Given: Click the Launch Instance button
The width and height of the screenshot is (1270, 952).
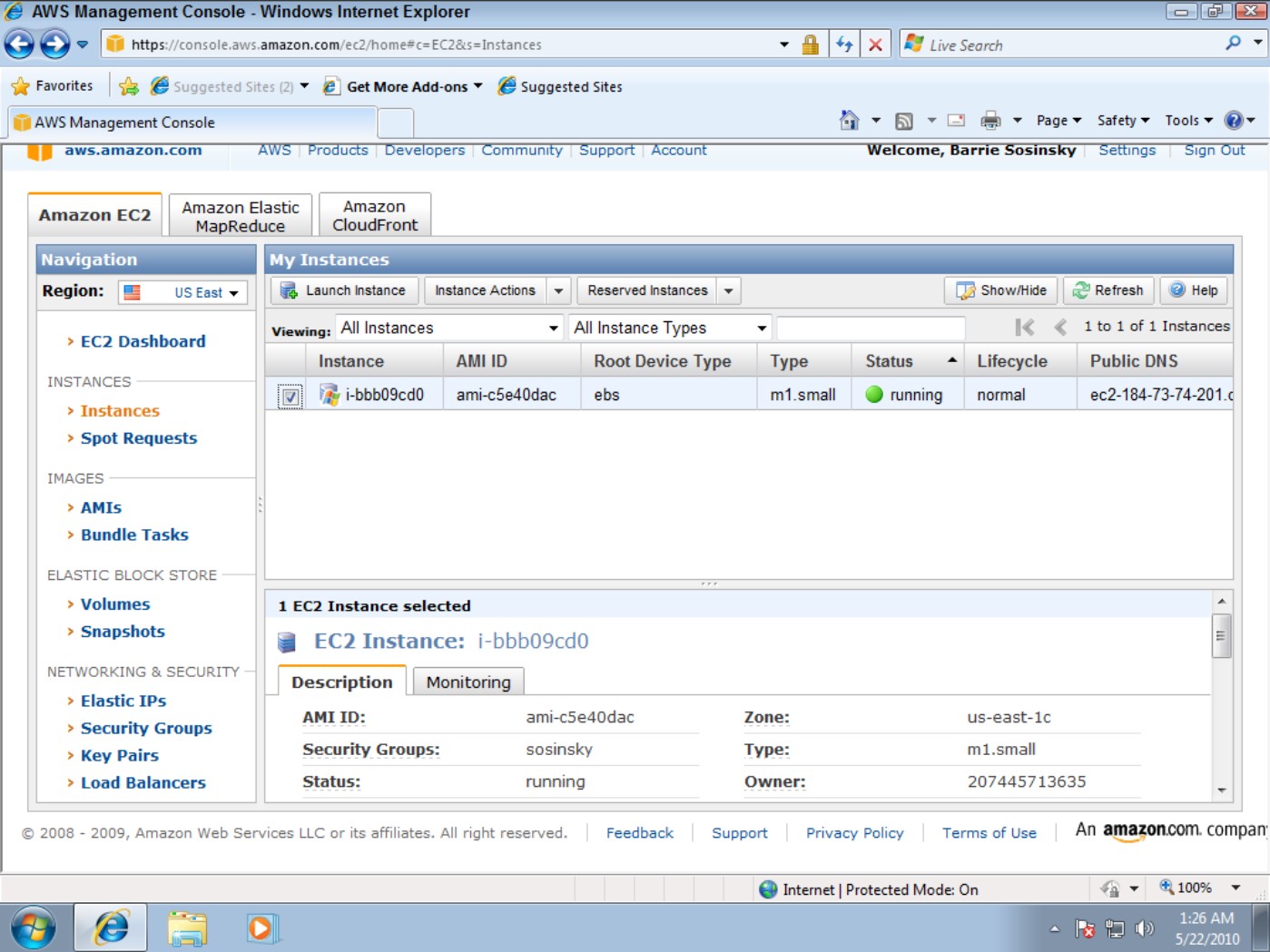Looking at the screenshot, I should [344, 290].
